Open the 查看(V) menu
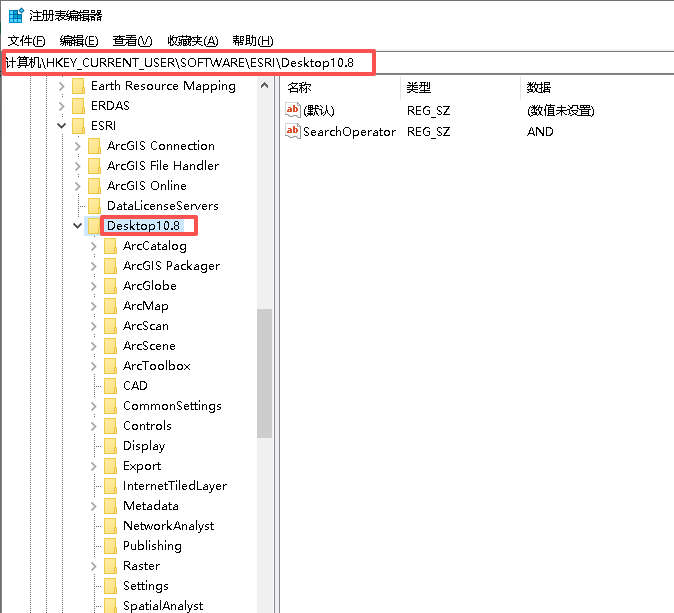The height and width of the screenshot is (613, 674). click(132, 40)
